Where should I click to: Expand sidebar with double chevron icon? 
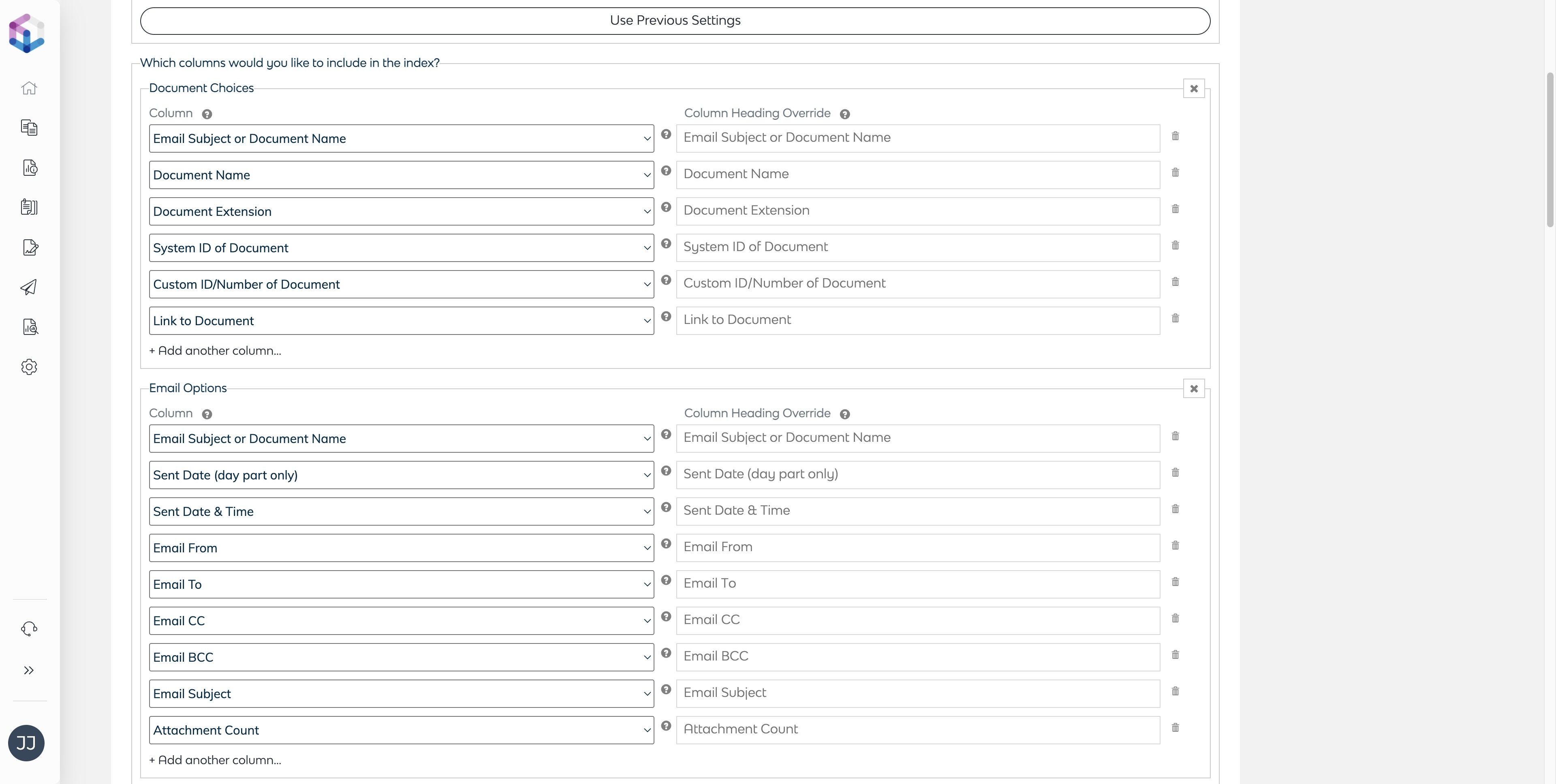pyautogui.click(x=29, y=671)
